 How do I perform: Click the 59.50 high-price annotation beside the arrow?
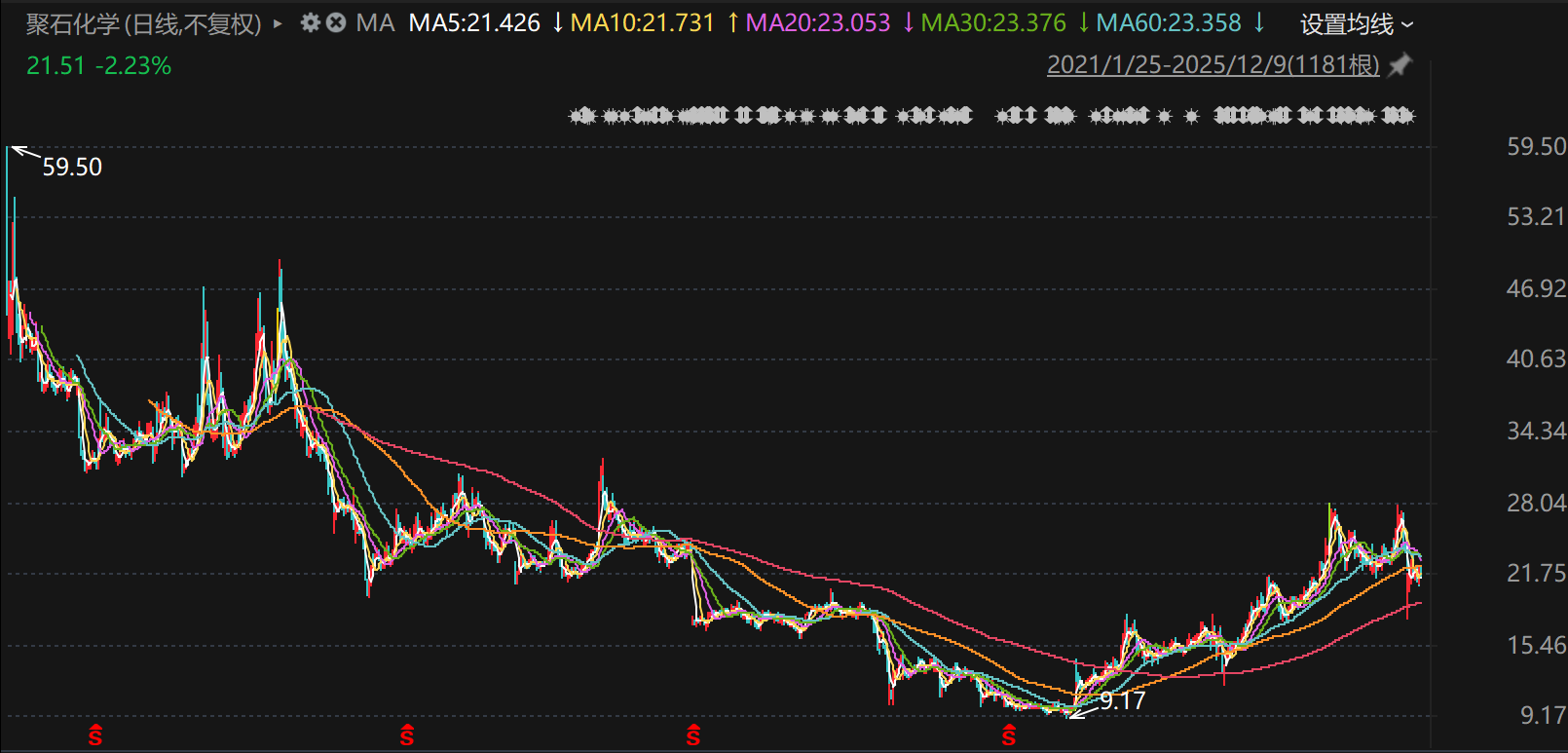72,167
